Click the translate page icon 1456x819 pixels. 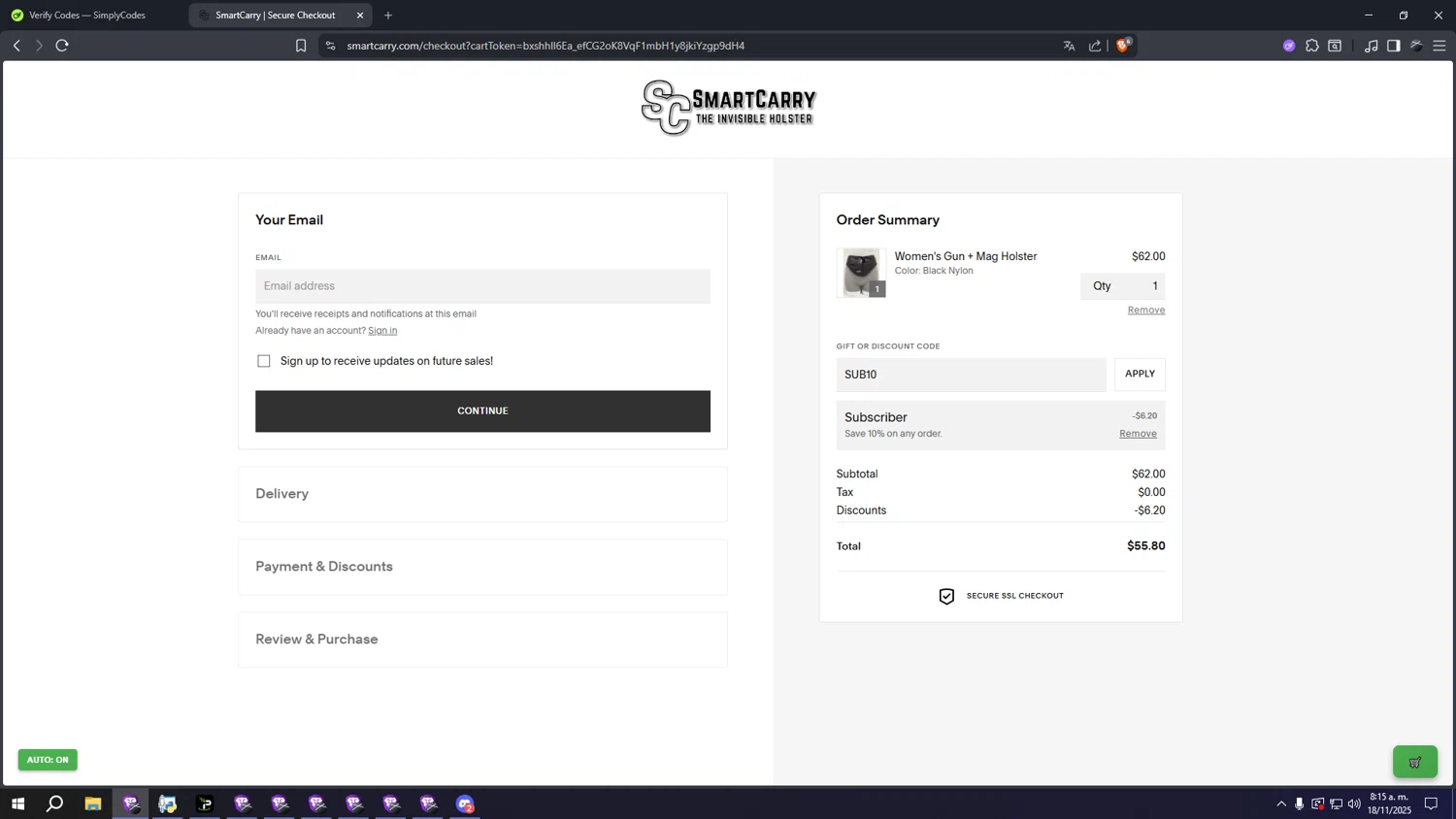1069,46
